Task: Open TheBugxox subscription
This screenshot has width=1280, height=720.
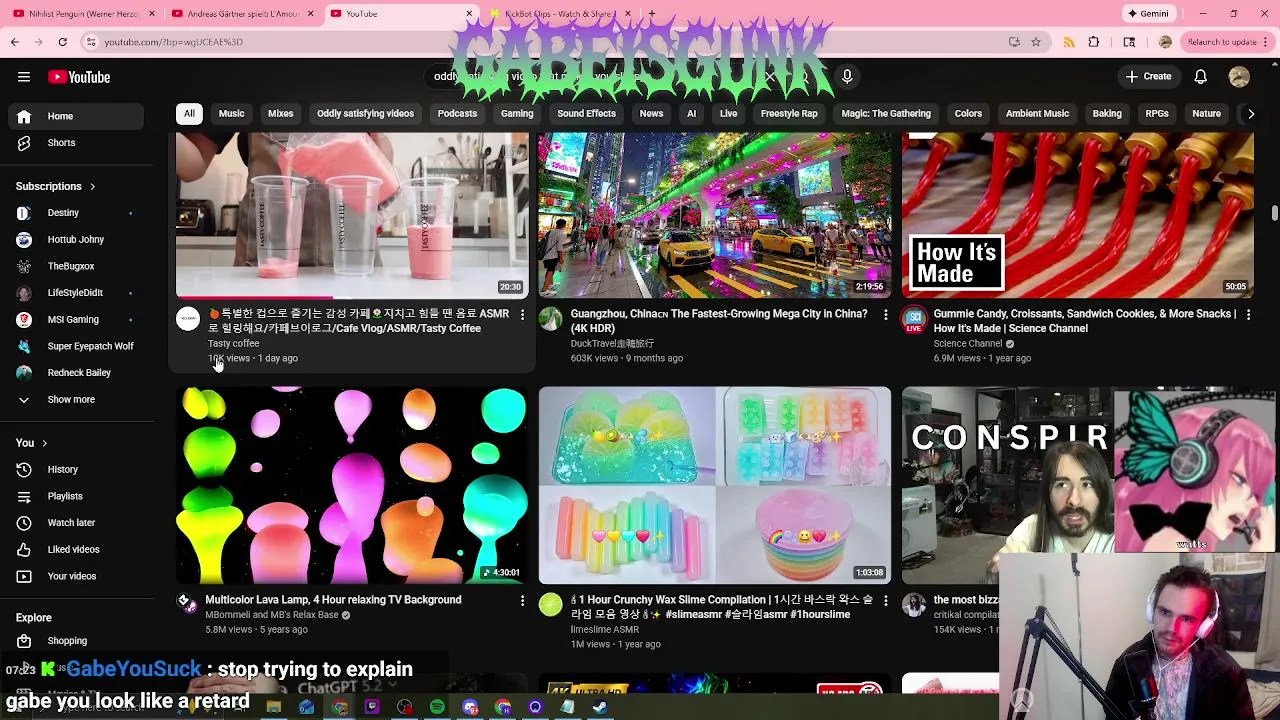Action: [76, 266]
